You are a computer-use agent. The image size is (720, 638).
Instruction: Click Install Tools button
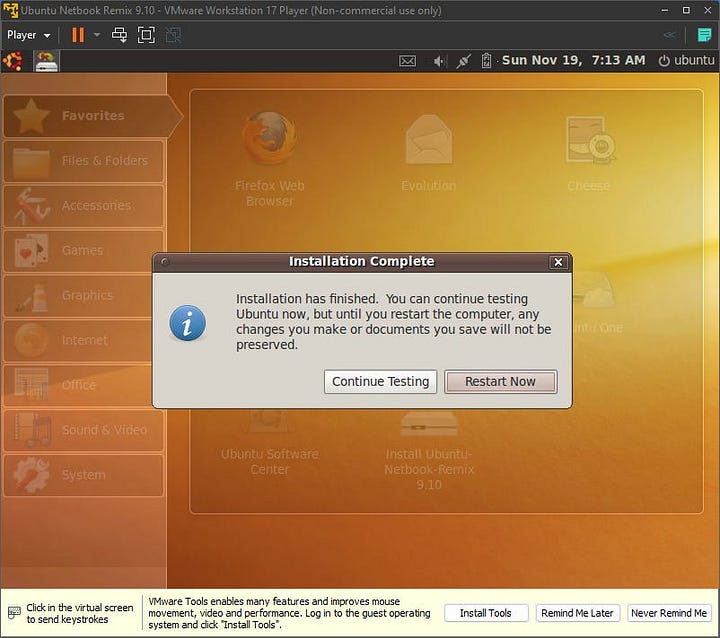coord(485,613)
